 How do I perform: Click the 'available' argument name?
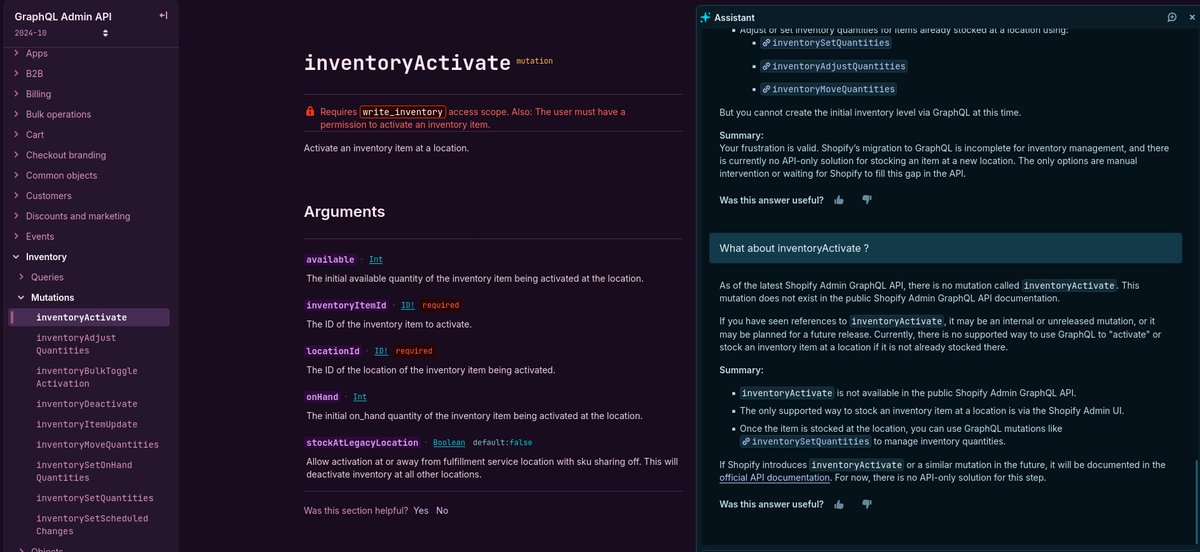(x=330, y=259)
